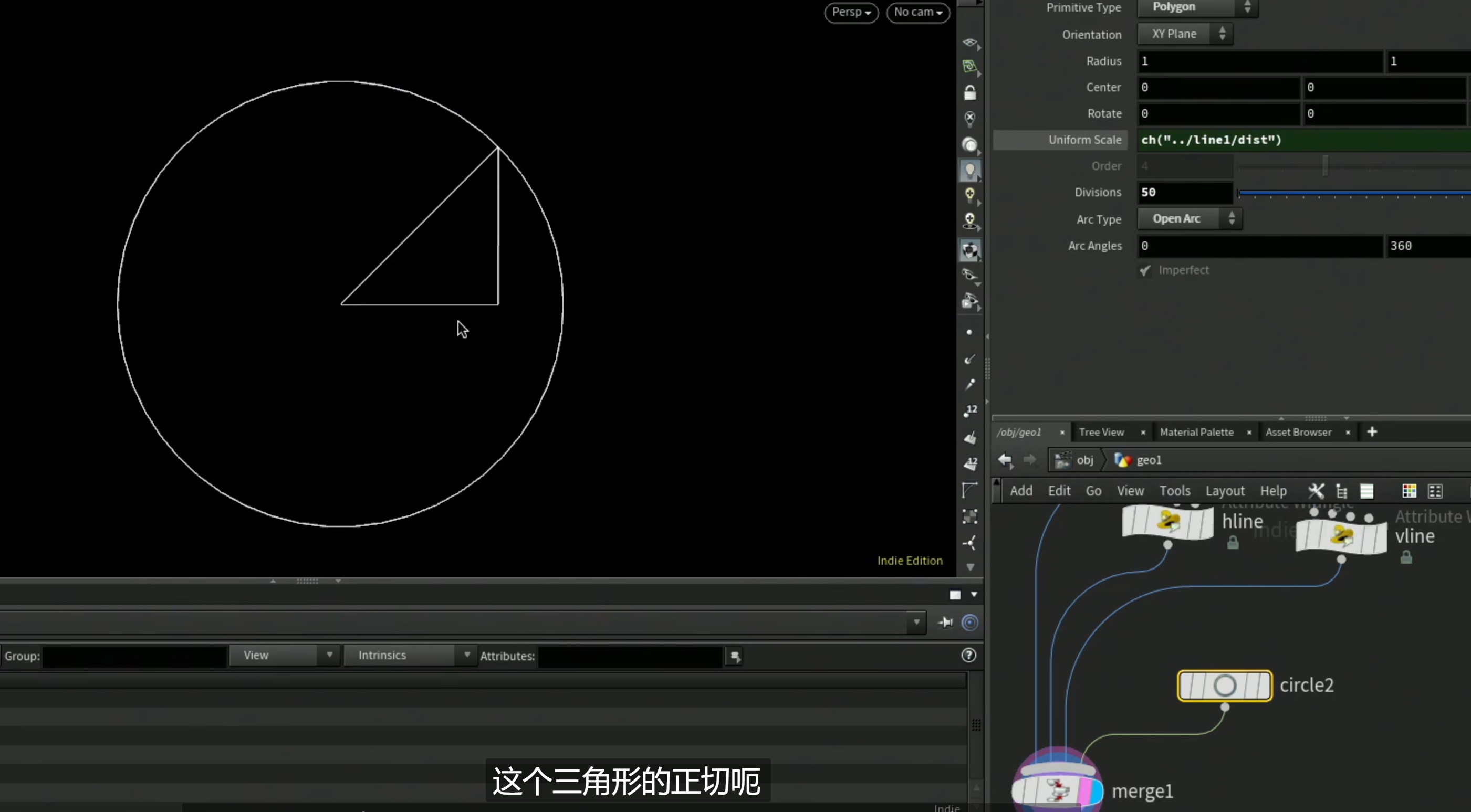Open the Layout menu in network editor
The image size is (1471, 812).
[1225, 491]
